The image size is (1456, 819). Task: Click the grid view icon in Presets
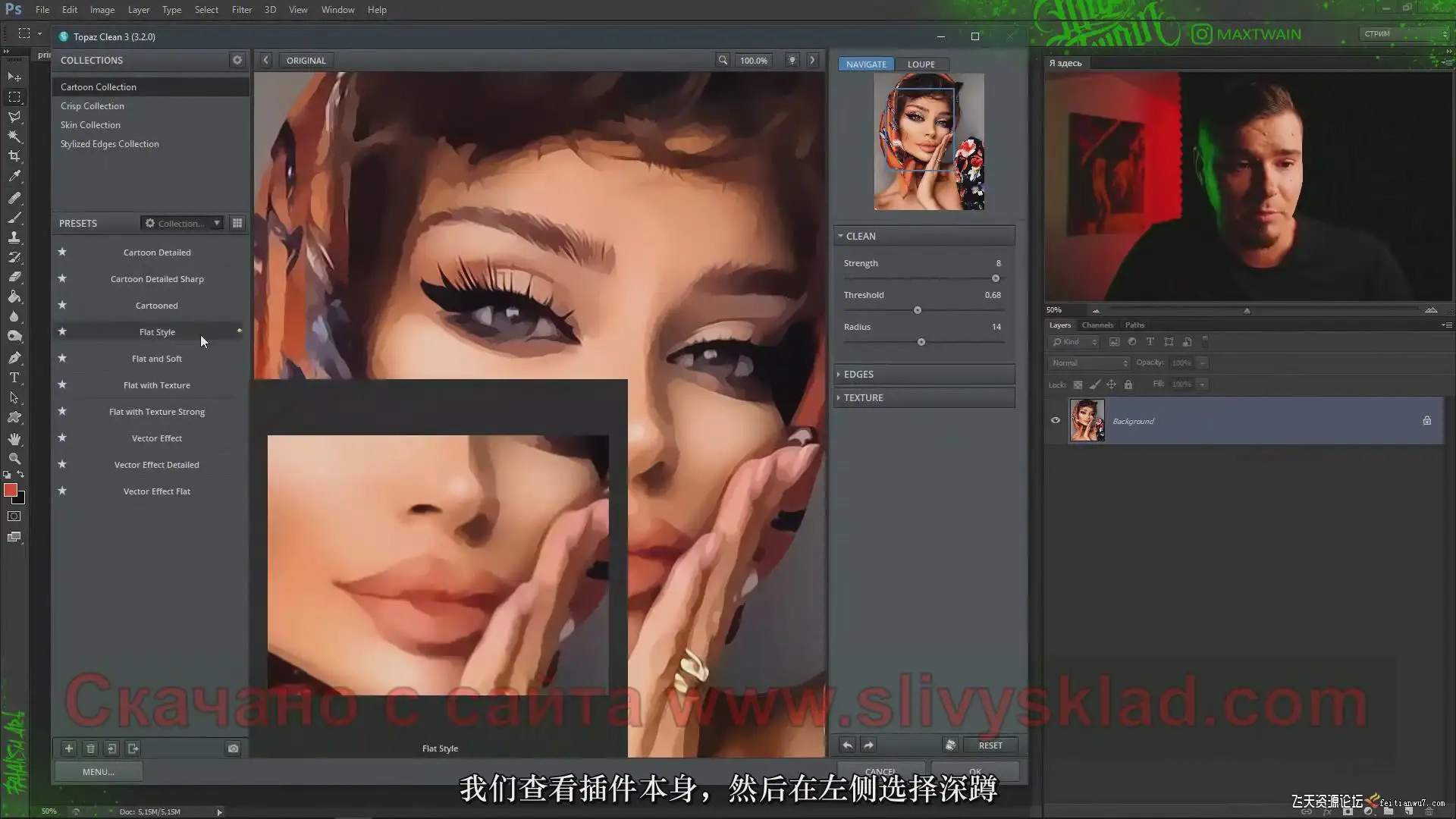(237, 223)
